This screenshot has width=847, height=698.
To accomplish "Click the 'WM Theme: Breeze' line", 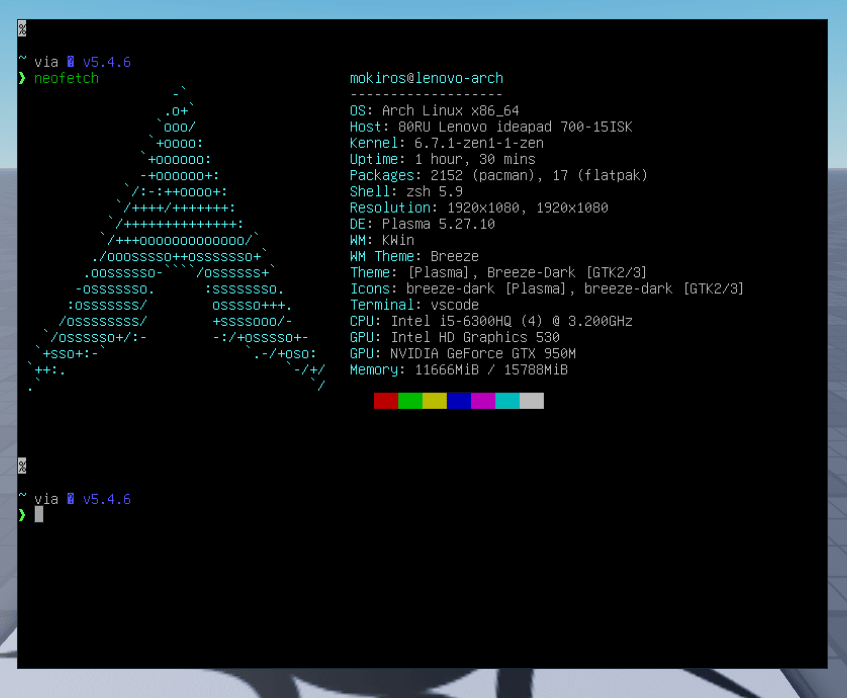I will pos(414,257).
